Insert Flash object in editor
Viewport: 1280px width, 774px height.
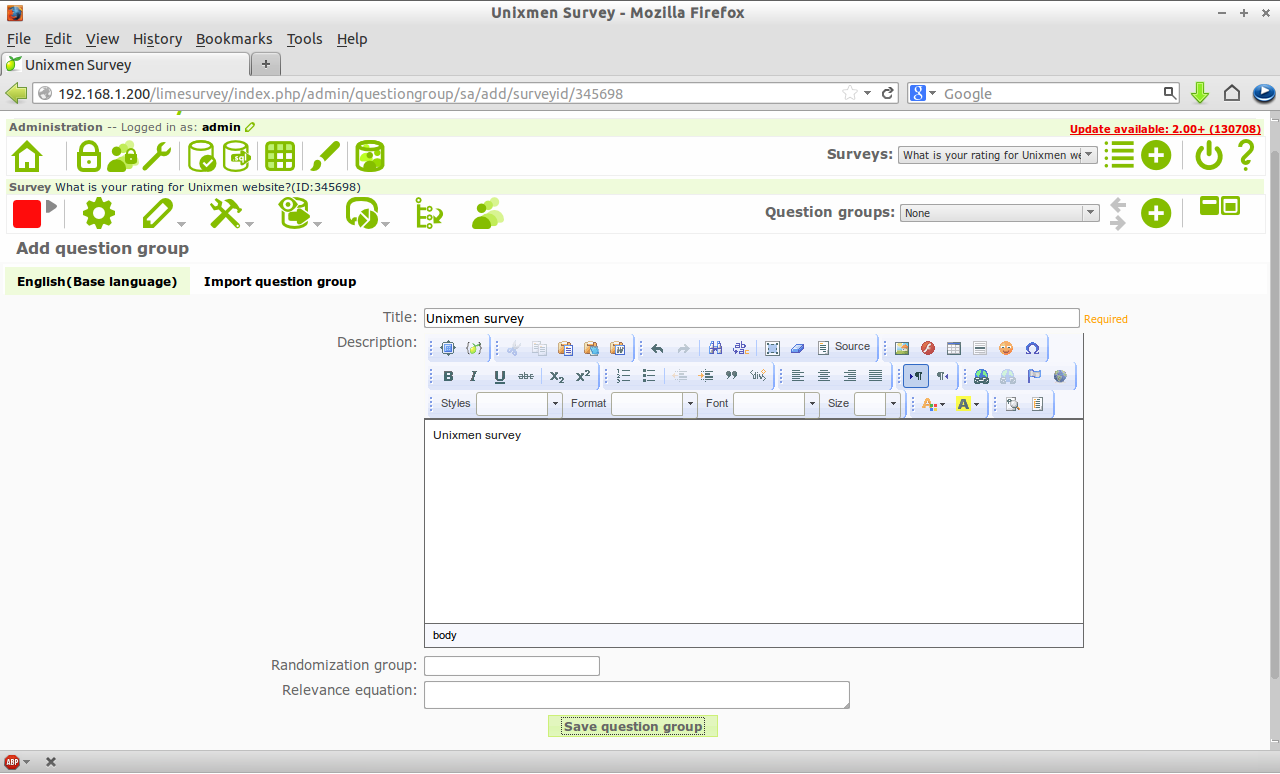[928, 348]
